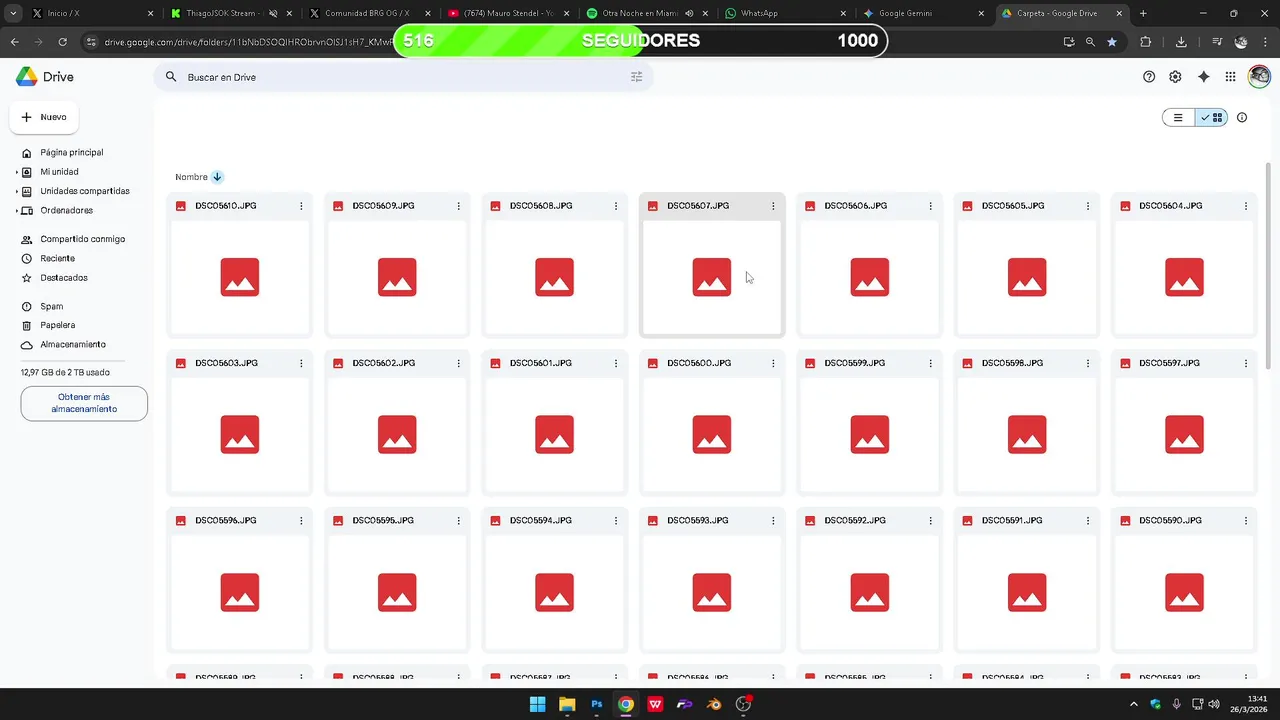Viewport: 1280px width, 720px height.
Task: Click the search magnifier in Drive
Action: 171,77
